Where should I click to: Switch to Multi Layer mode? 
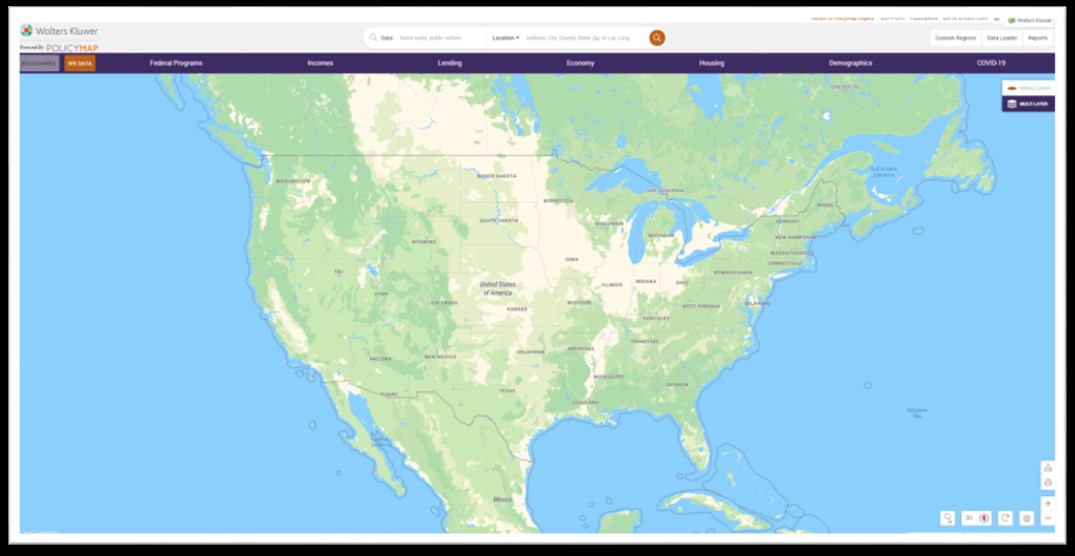[x=1028, y=104]
